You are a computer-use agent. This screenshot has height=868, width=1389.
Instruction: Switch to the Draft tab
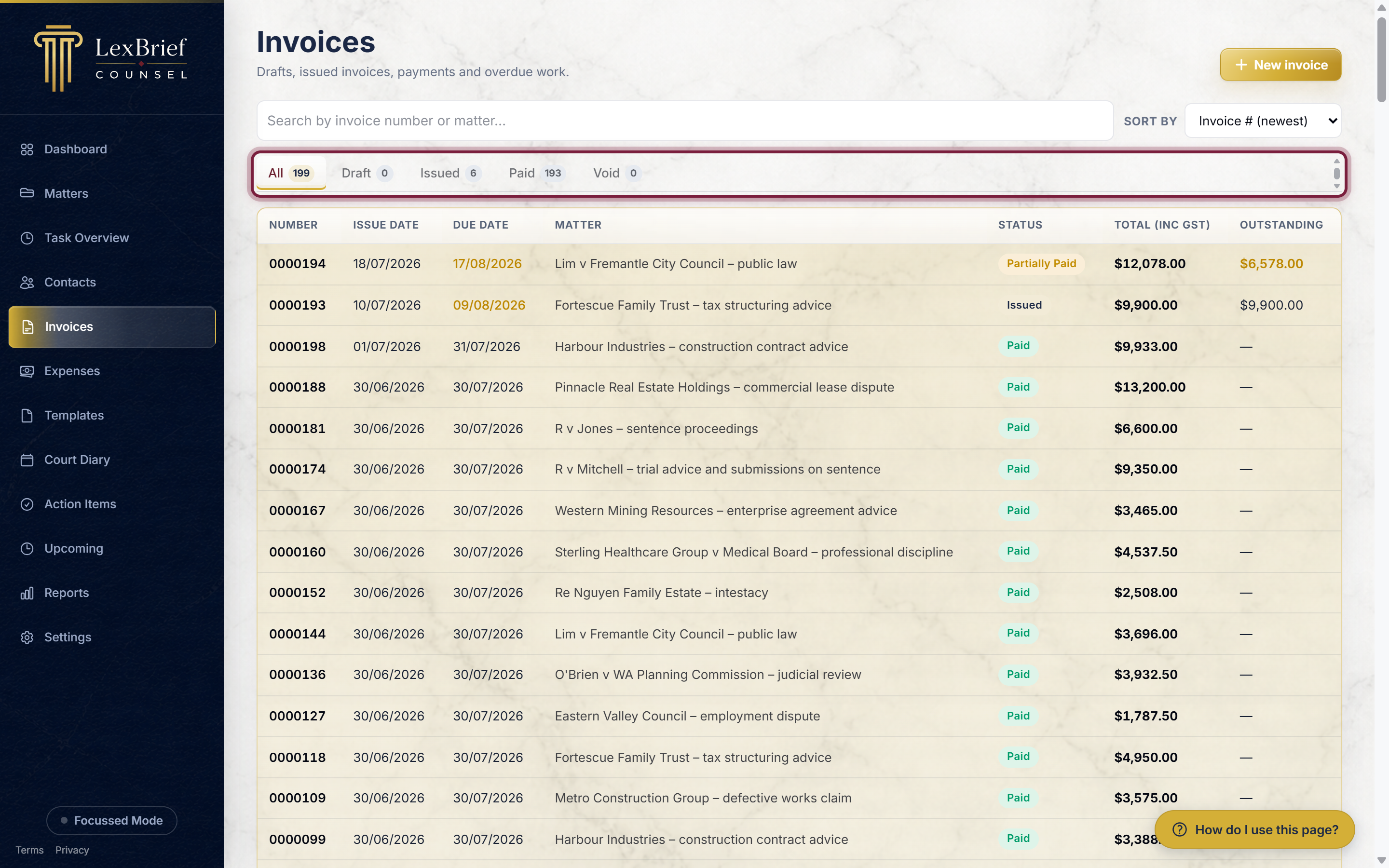(x=367, y=174)
